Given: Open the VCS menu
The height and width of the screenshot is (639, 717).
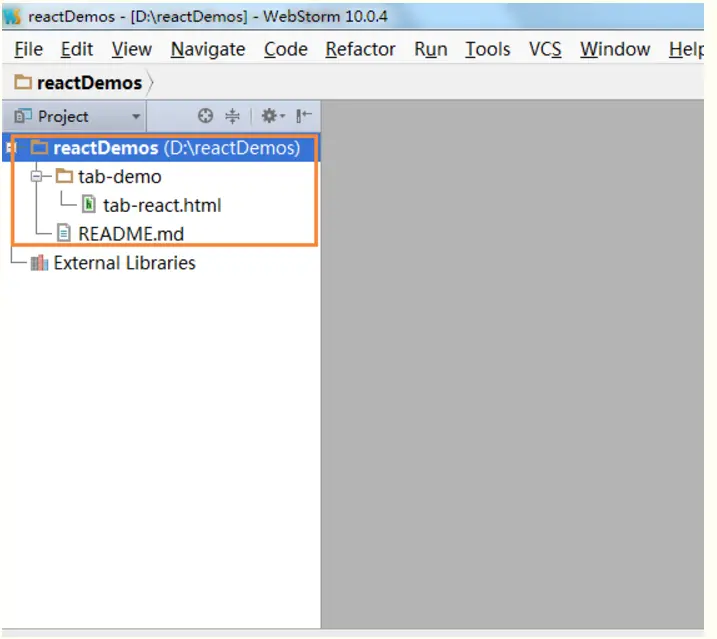Looking at the screenshot, I should pos(545,49).
